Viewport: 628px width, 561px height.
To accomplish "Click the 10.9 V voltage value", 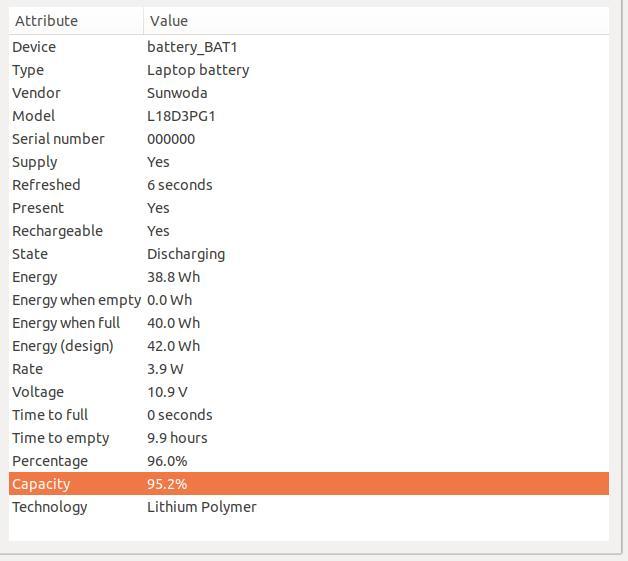I will pos(167,392).
